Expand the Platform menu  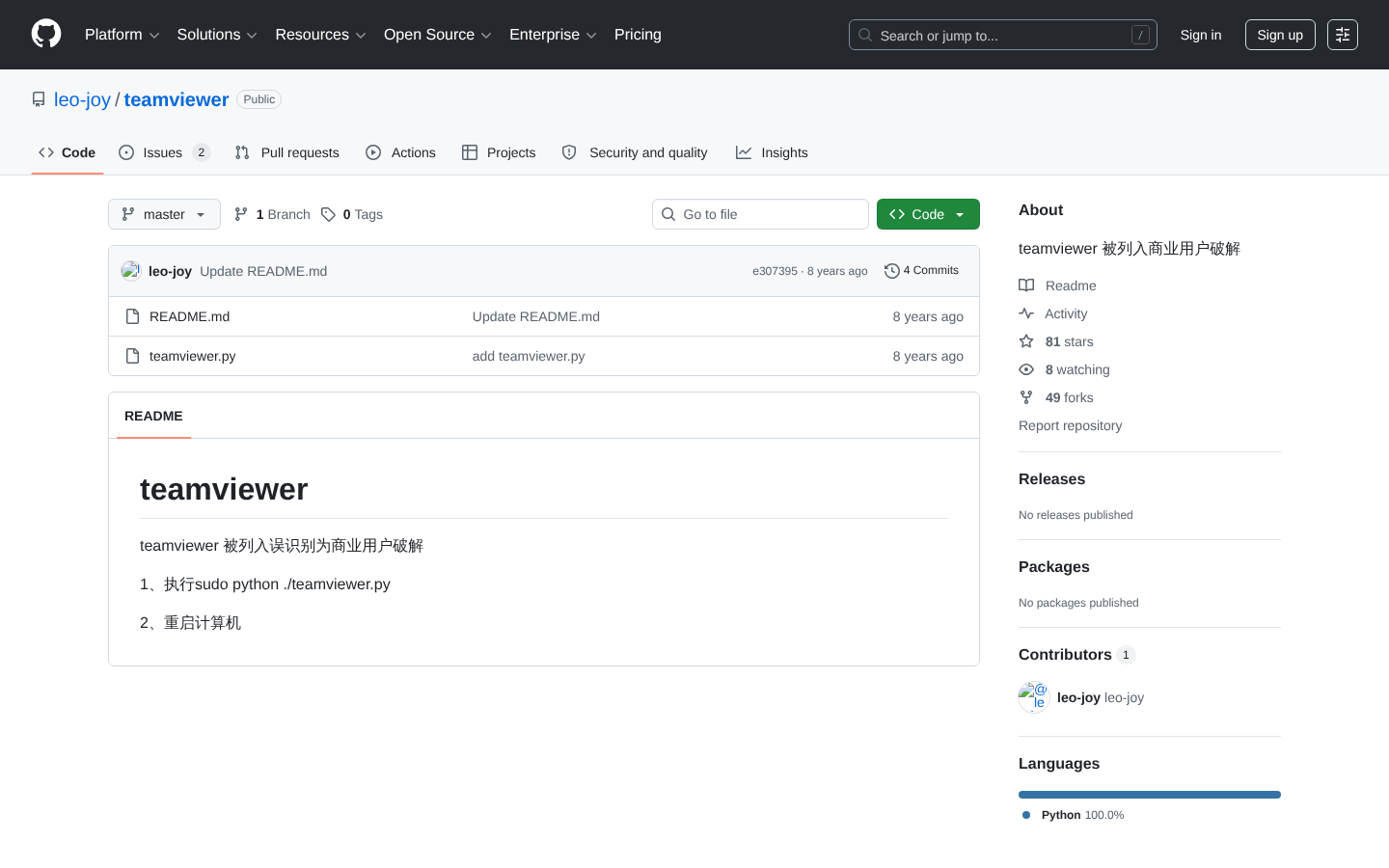122,35
